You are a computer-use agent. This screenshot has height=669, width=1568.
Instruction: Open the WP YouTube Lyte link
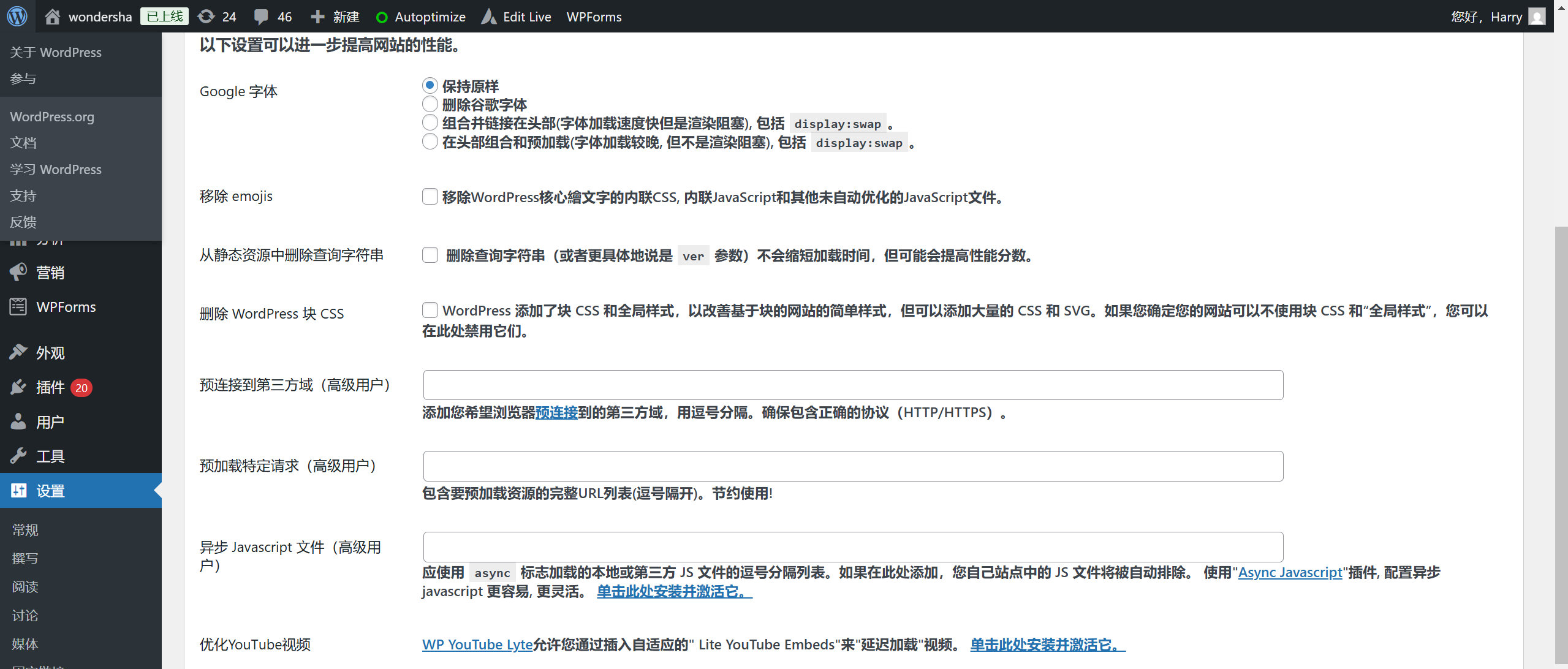pos(476,644)
